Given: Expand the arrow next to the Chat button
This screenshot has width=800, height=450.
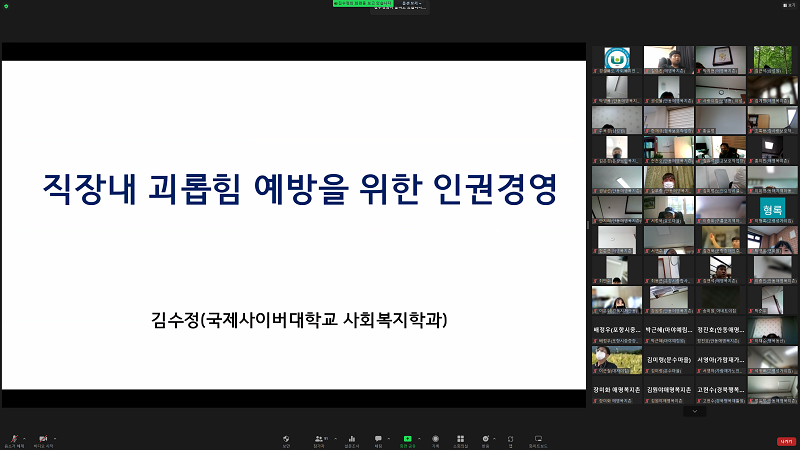Looking at the screenshot, I should coord(389,438).
